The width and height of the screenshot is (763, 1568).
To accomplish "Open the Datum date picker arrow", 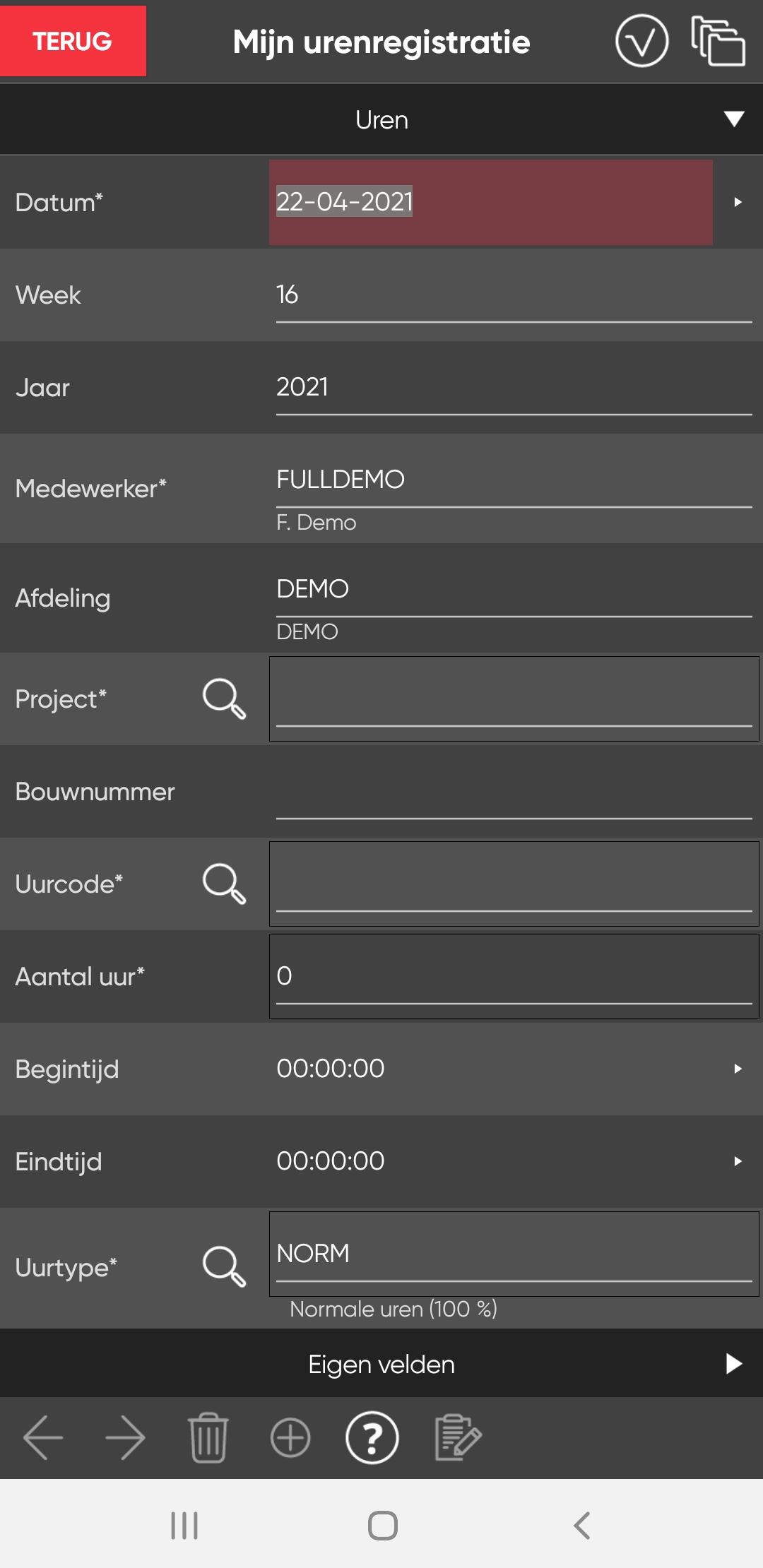I will pyautogui.click(x=738, y=202).
